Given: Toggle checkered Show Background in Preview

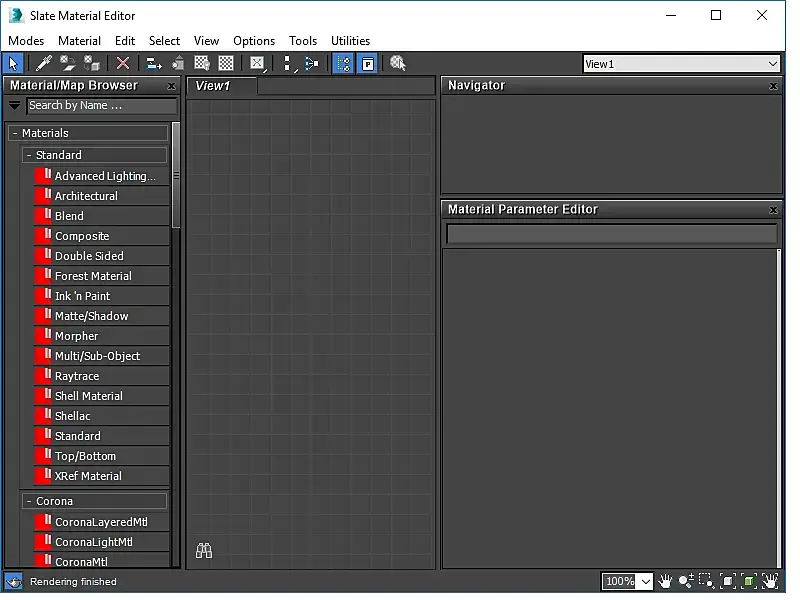Looking at the screenshot, I should click(x=226, y=64).
